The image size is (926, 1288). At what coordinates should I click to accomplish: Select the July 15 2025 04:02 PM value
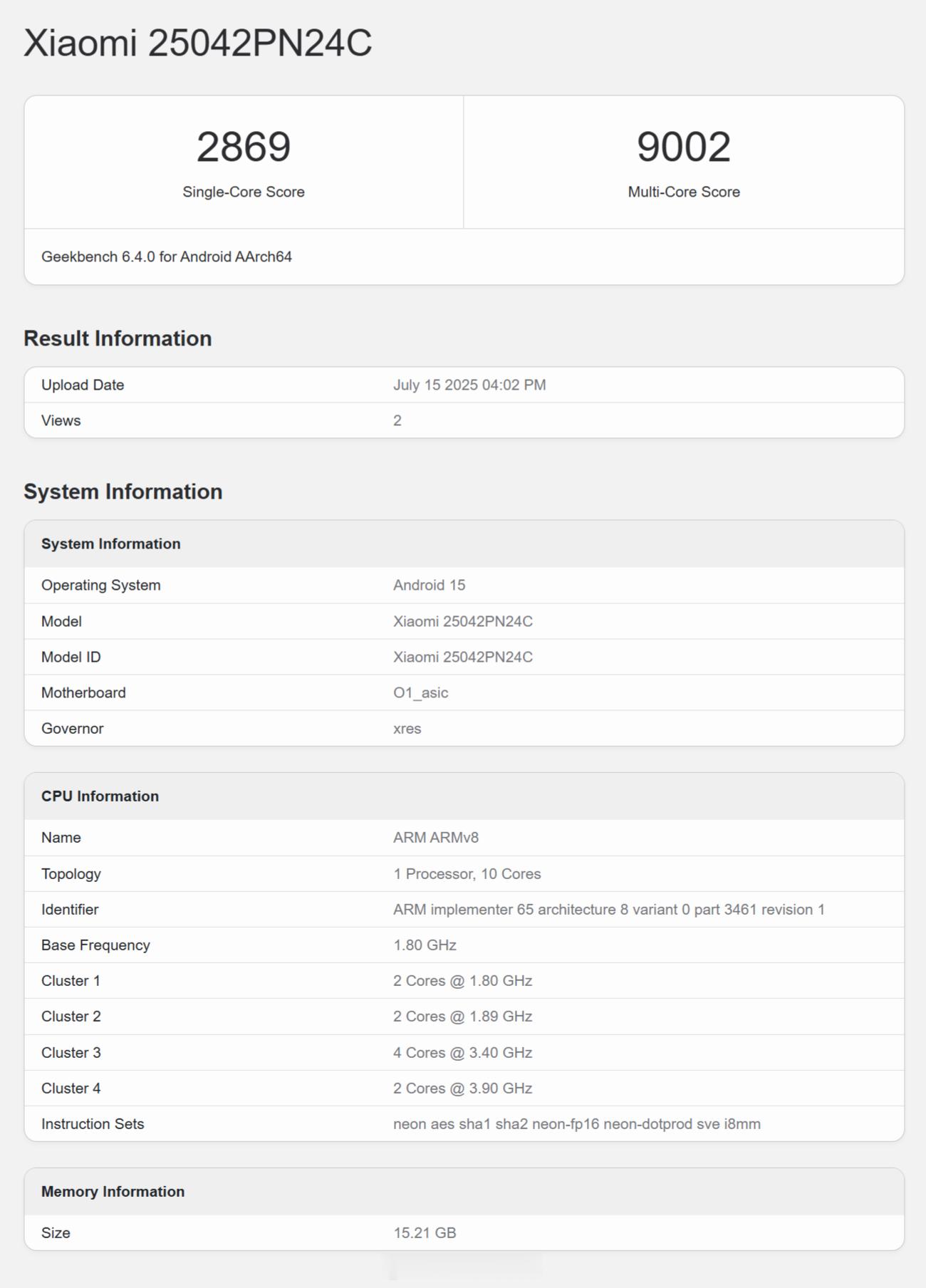point(469,385)
